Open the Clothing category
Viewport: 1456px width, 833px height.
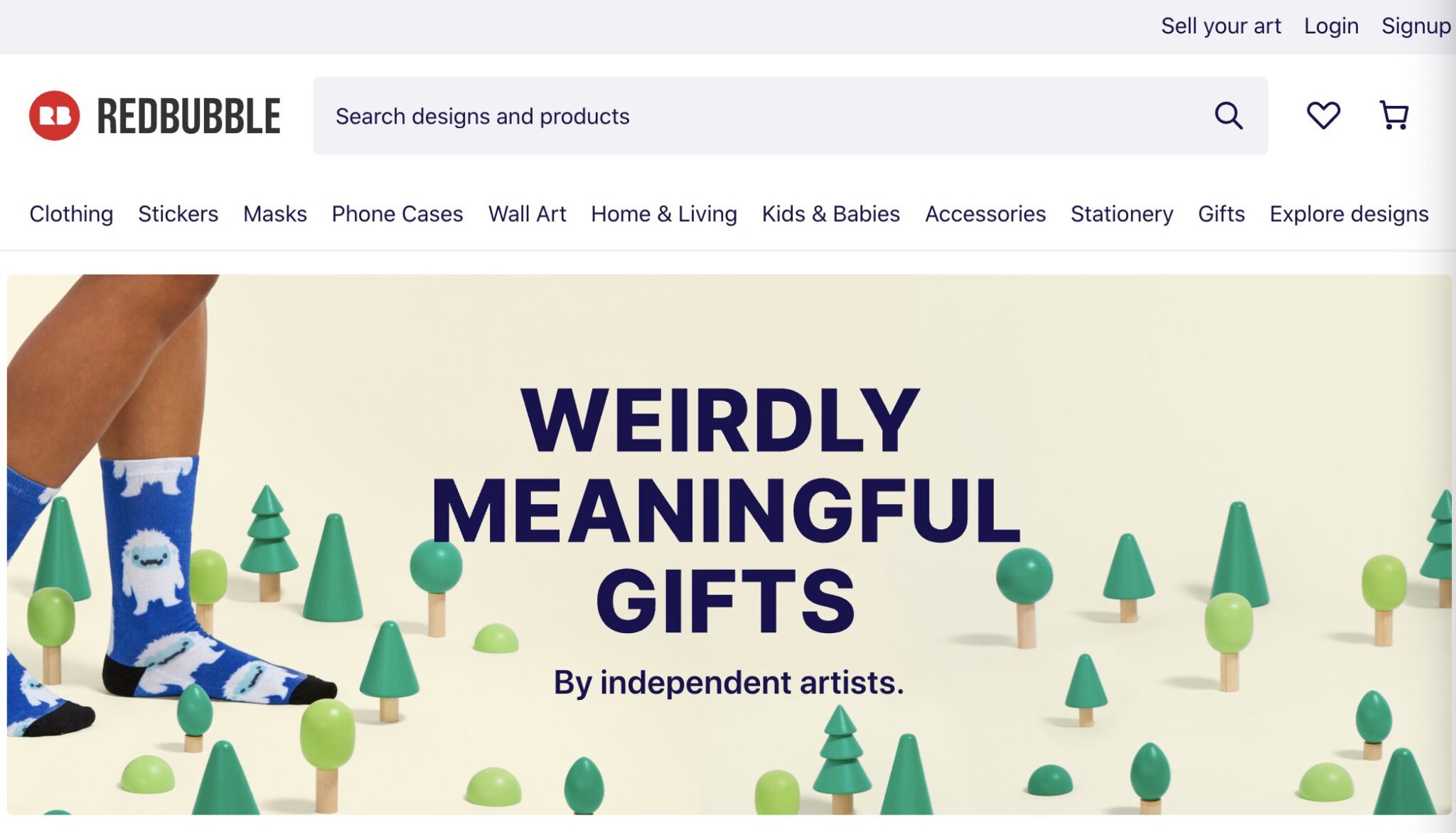(71, 214)
